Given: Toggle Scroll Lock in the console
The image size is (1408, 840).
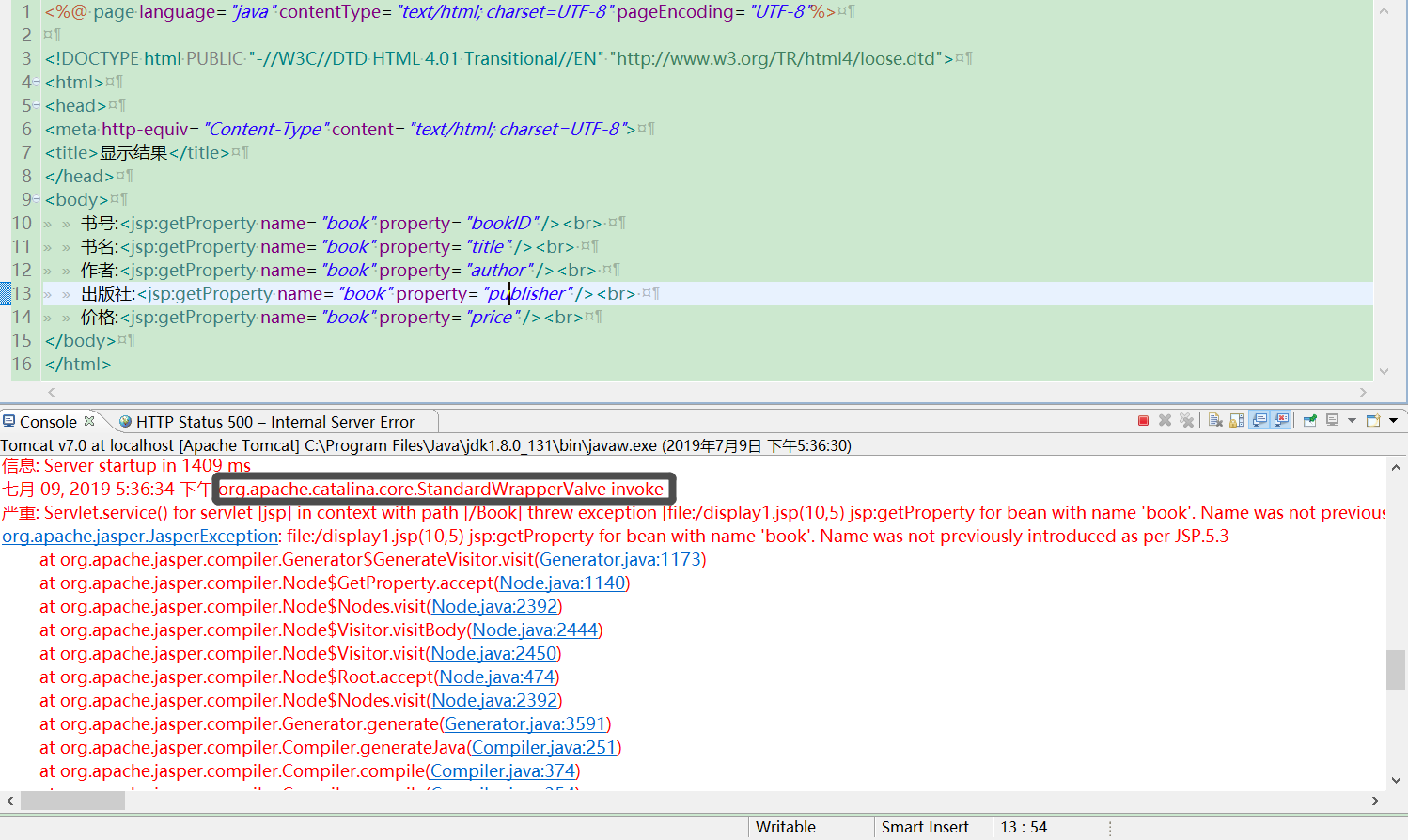Looking at the screenshot, I should click(1235, 420).
